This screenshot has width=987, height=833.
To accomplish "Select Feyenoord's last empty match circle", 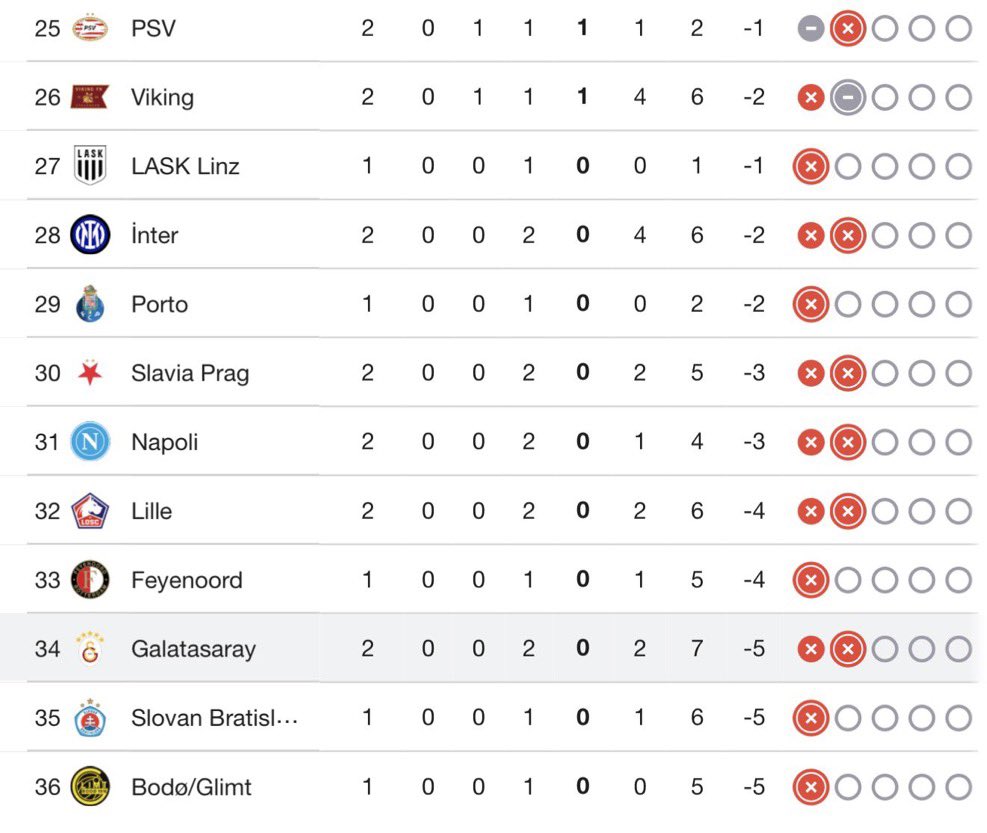I will pos(959,580).
